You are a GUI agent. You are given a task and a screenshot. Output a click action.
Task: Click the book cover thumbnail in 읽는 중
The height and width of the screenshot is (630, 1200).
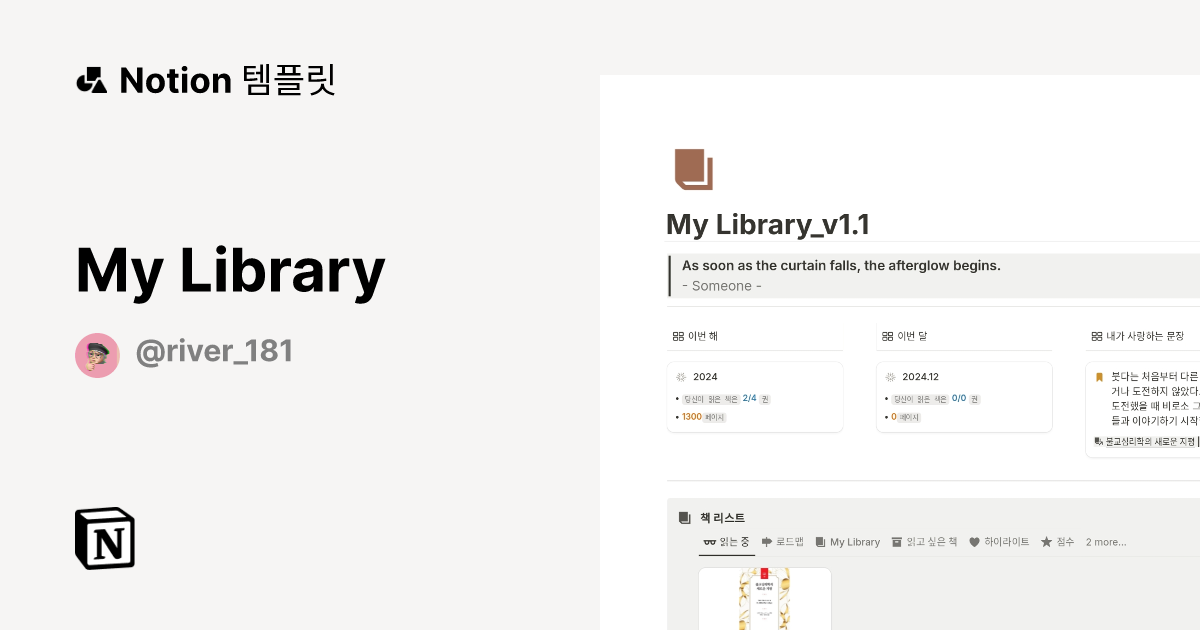click(x=764, y=600)
